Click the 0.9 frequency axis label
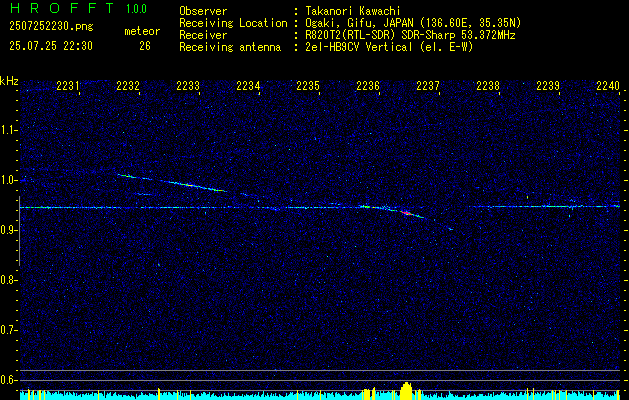629x400 pixels. [x=8, y=230]
